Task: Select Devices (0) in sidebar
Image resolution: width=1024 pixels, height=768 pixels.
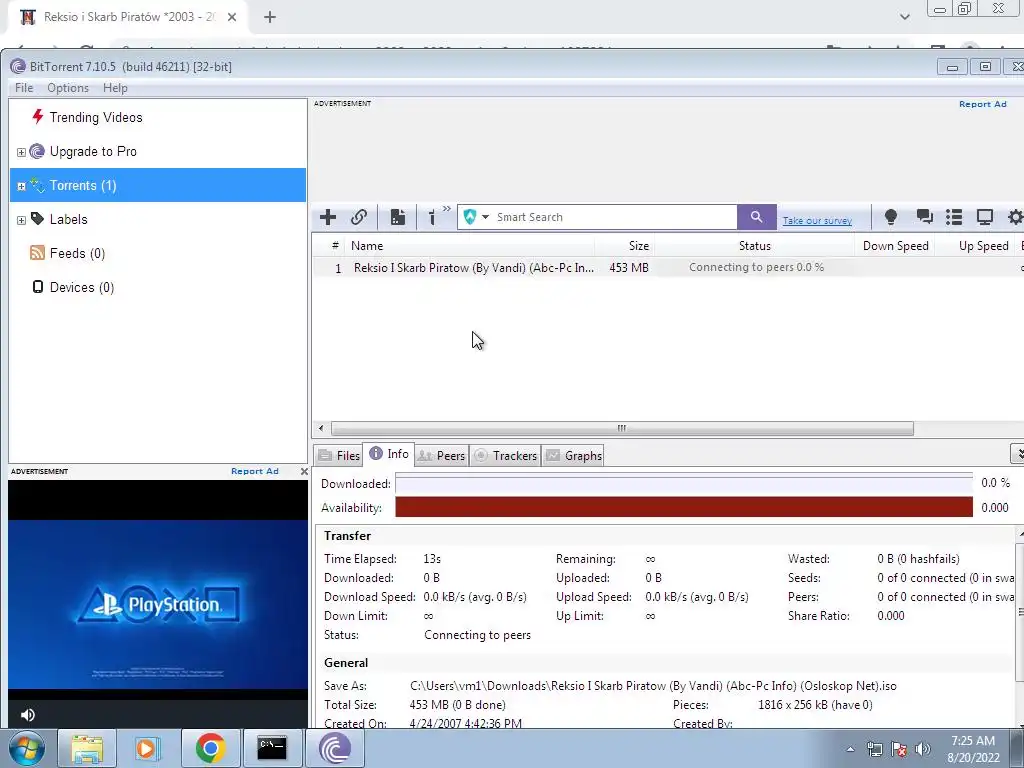Action: pyautogui.click(x=82, y=287)
